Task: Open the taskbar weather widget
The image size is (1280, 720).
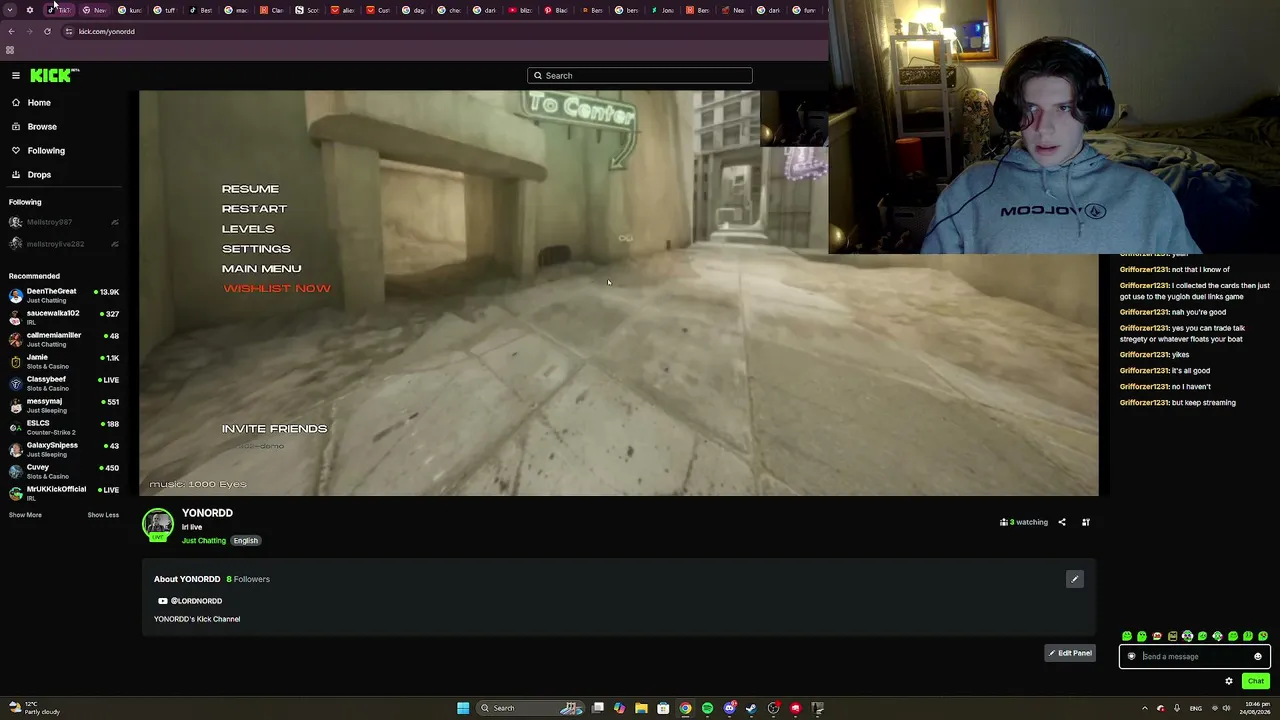Action: tap(34, 708)
